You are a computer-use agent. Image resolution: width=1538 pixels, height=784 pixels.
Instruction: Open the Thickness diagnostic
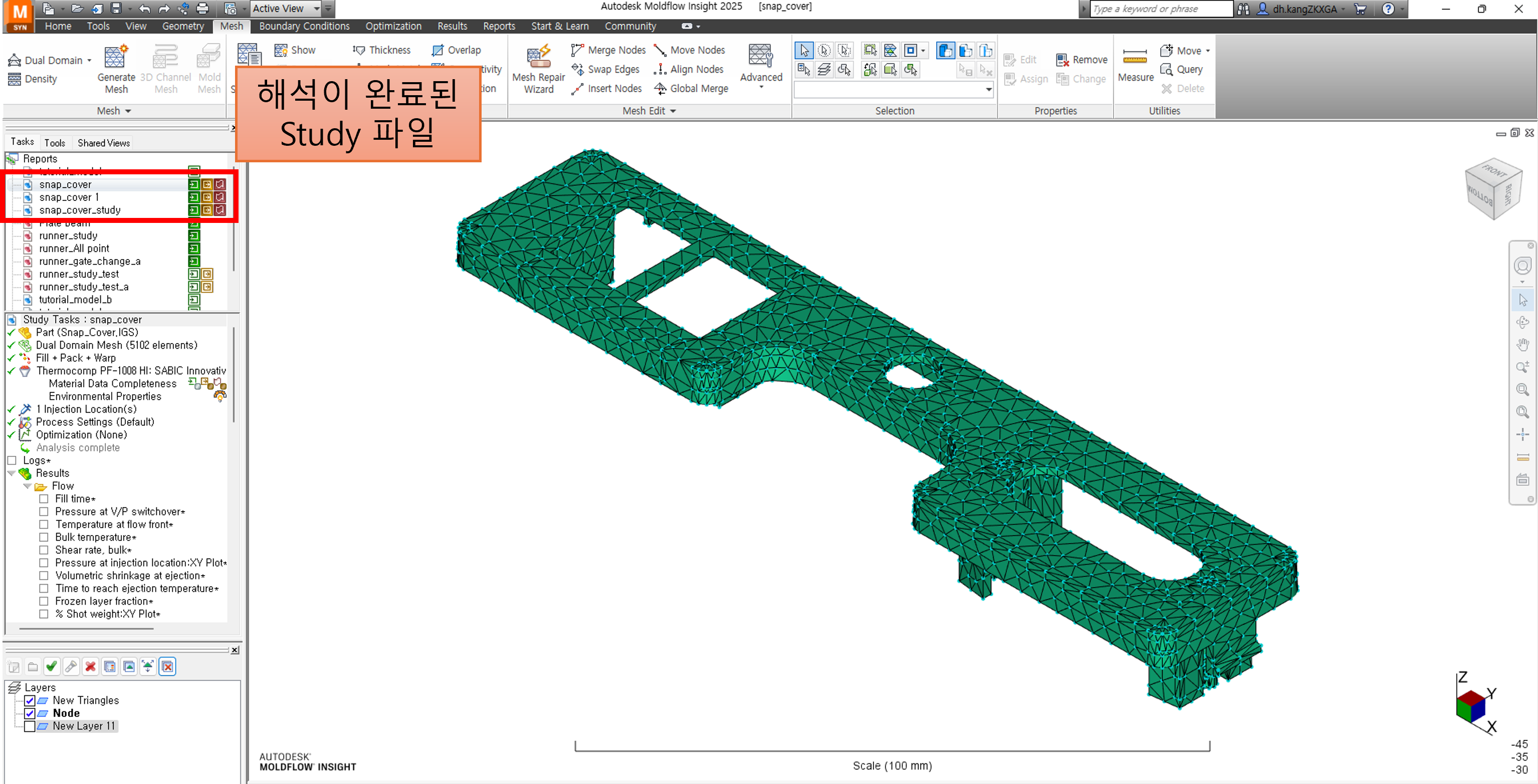click(381, 50)
